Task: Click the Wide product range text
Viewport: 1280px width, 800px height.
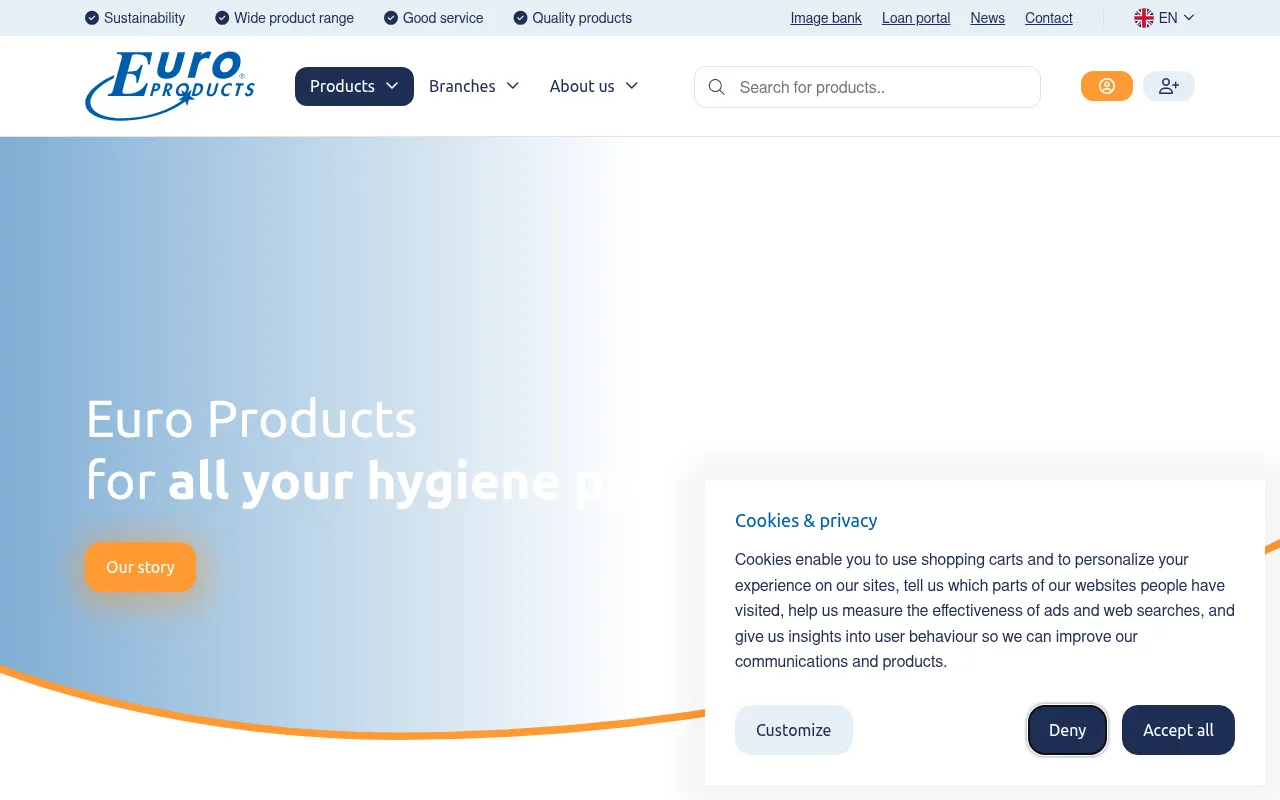Action: pos(294,18)
